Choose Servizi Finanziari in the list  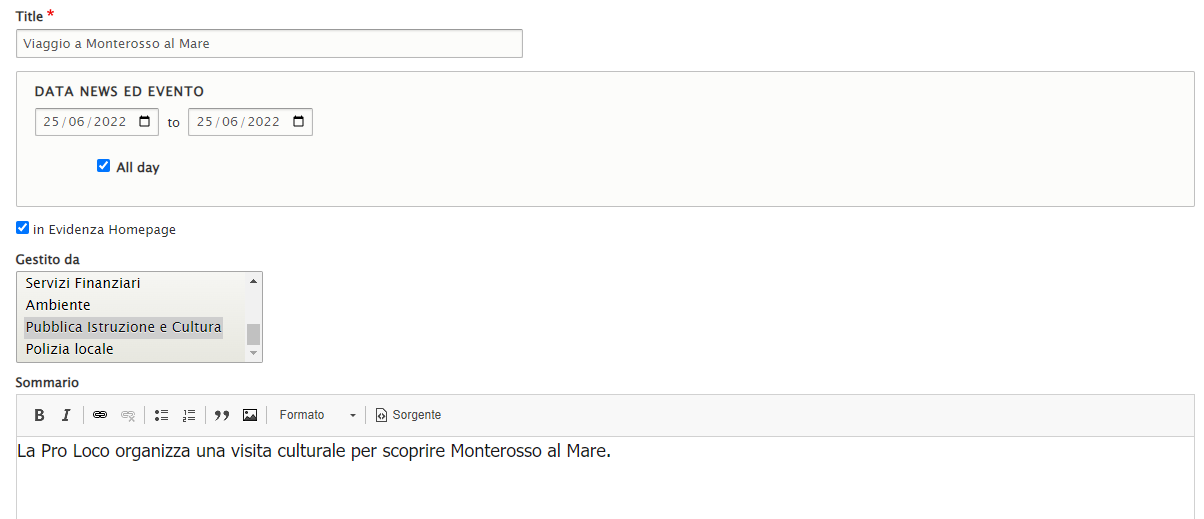[83, 283]
